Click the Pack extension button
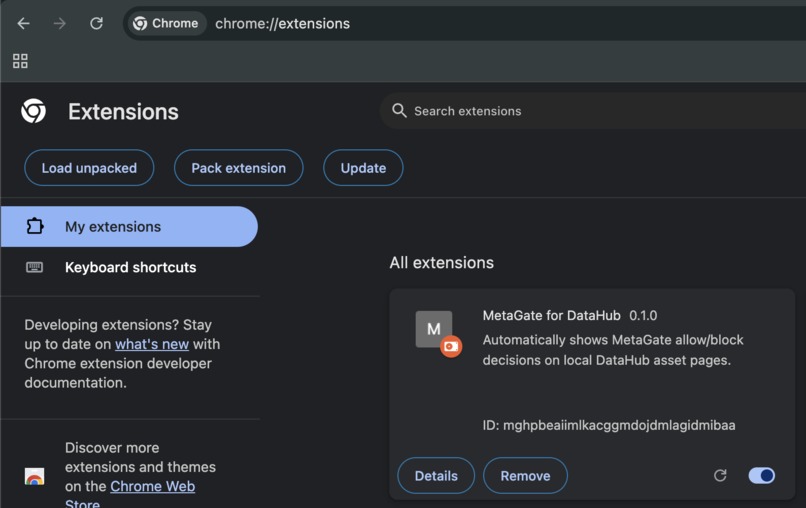The width and height of the screenshot is (806, 508). point(239,168)
